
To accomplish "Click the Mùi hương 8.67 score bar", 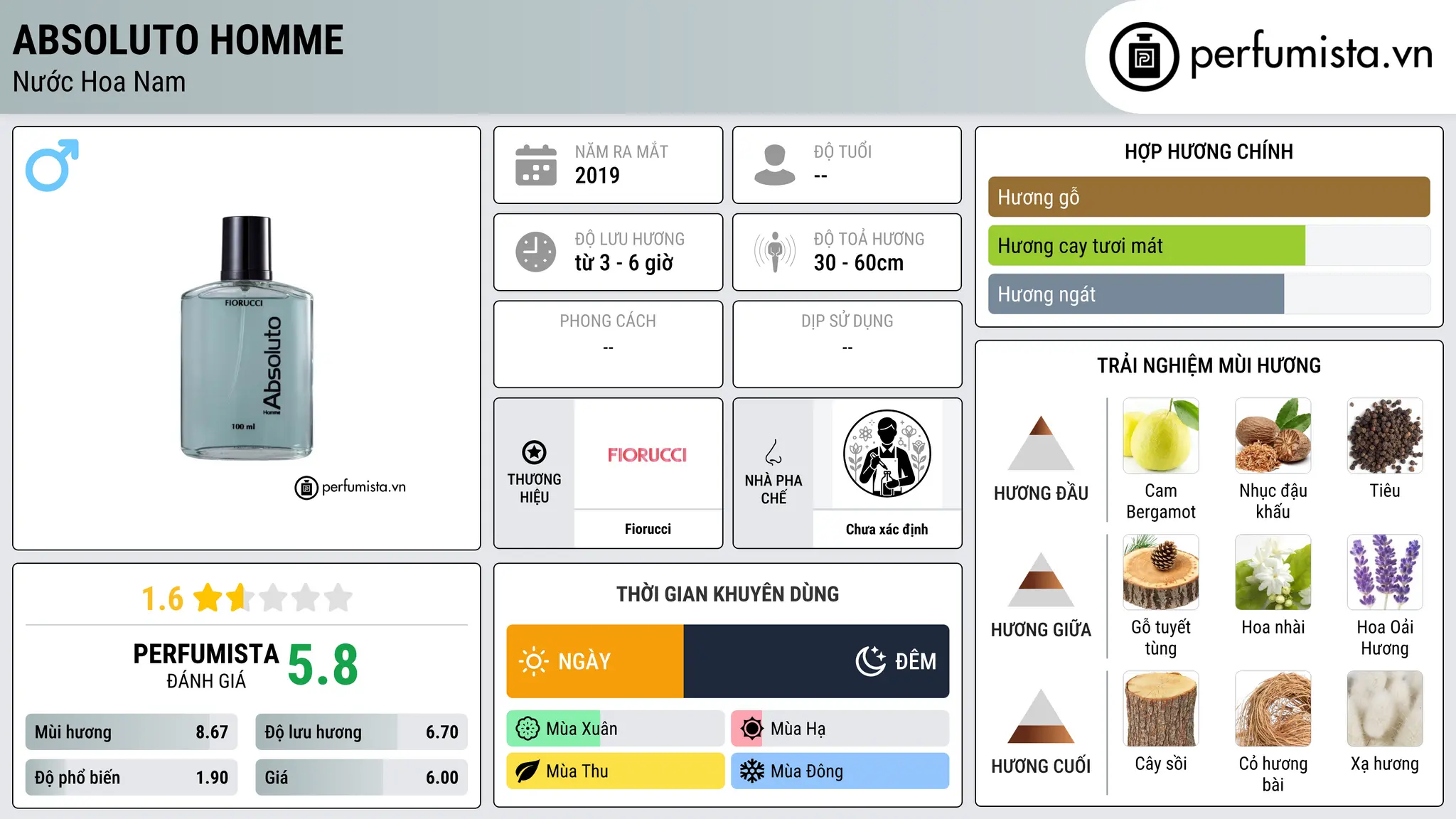I will [132, 732].
